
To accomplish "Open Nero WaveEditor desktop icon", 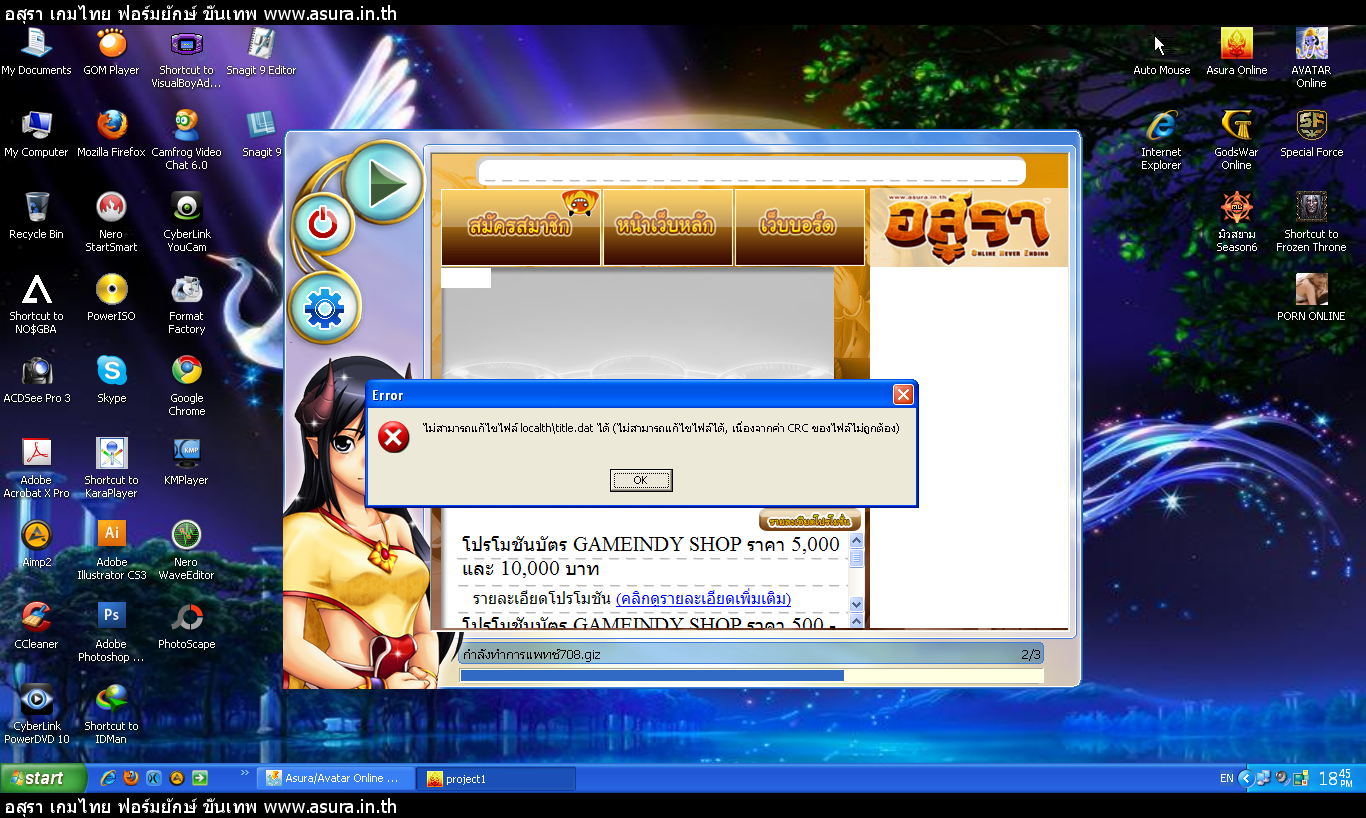I will (186, 550).
